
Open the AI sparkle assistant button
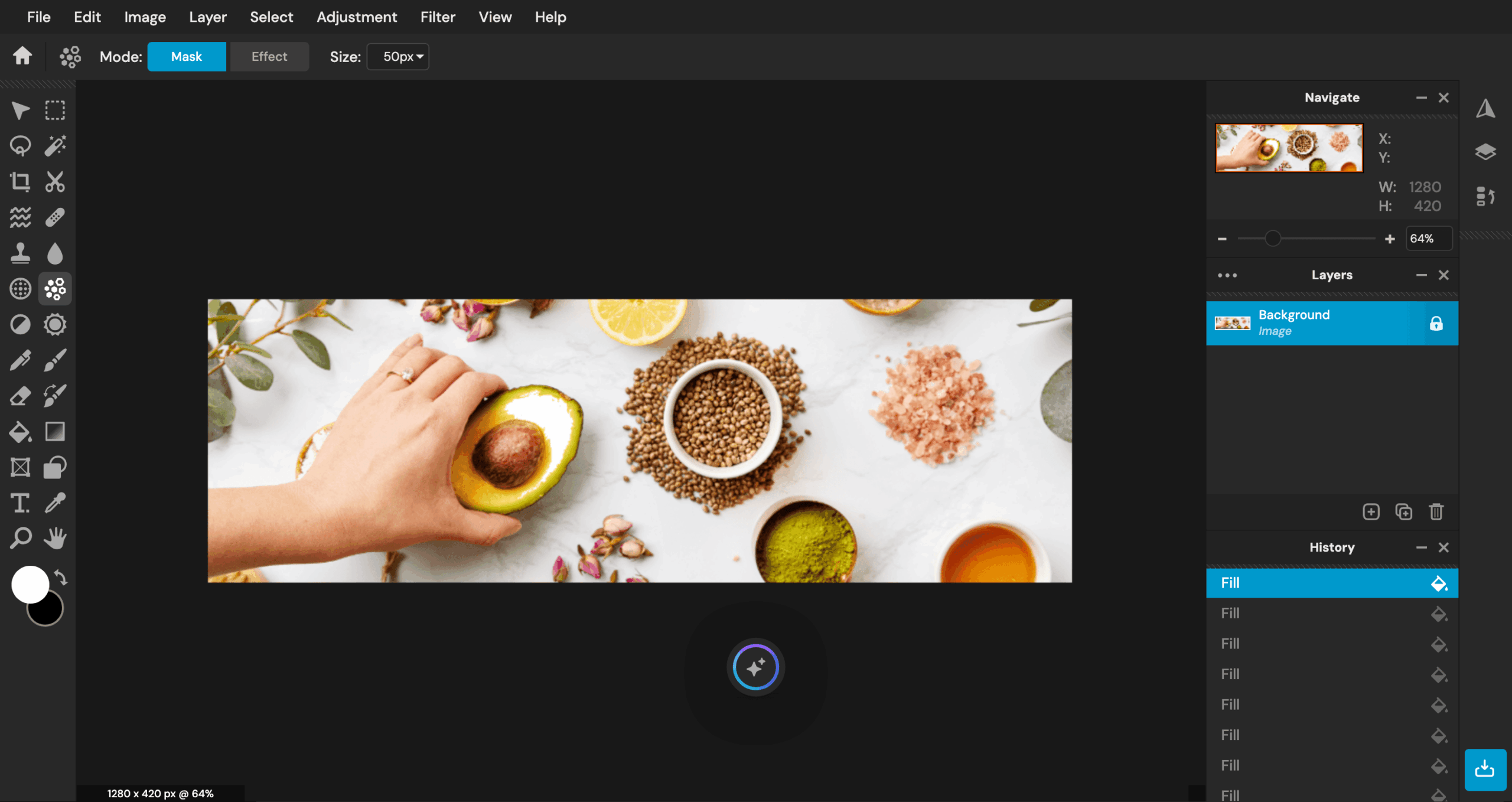pyautogui.click(x=755, y=667)
